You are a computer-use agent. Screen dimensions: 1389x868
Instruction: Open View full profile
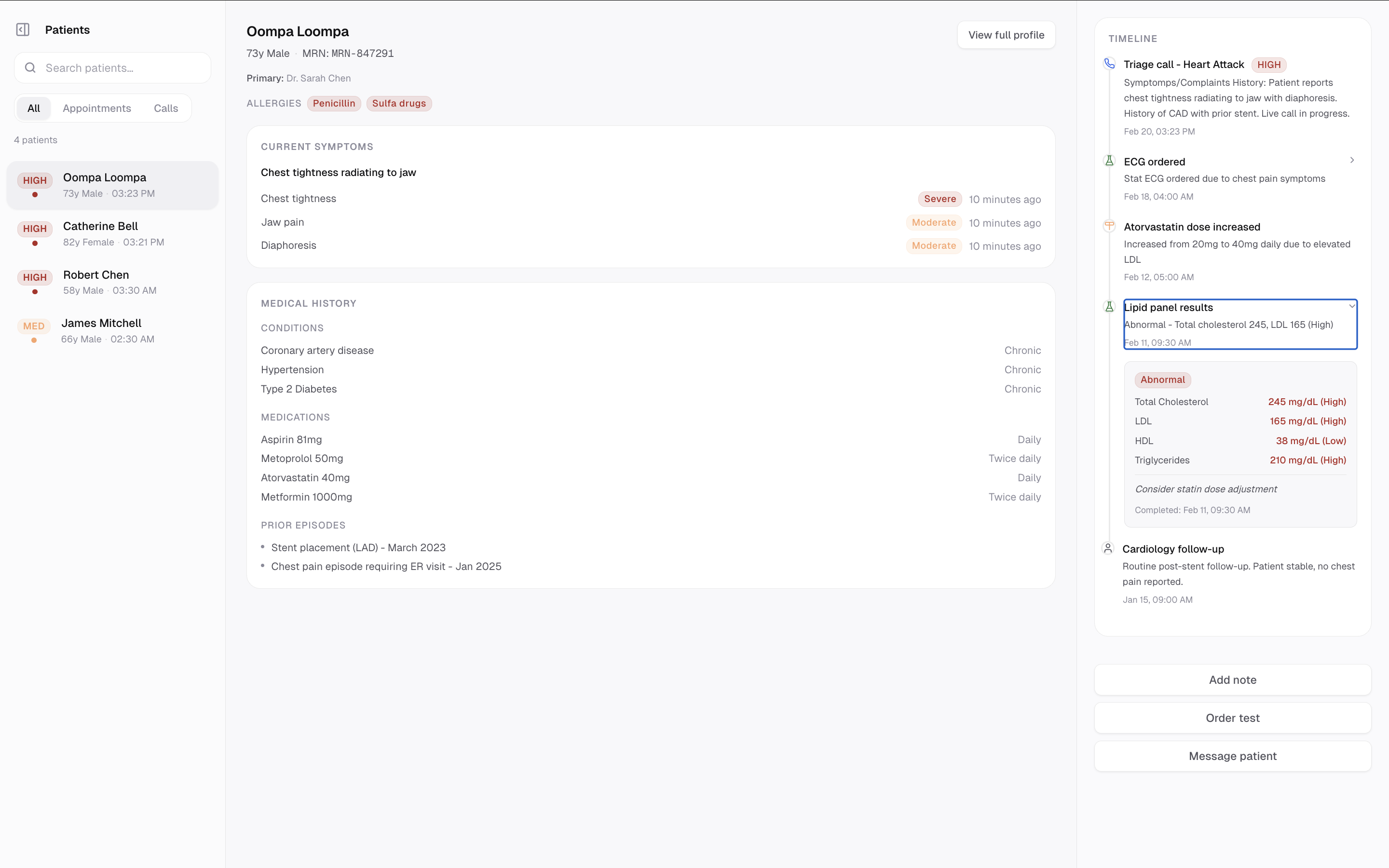coord(1006,35)
